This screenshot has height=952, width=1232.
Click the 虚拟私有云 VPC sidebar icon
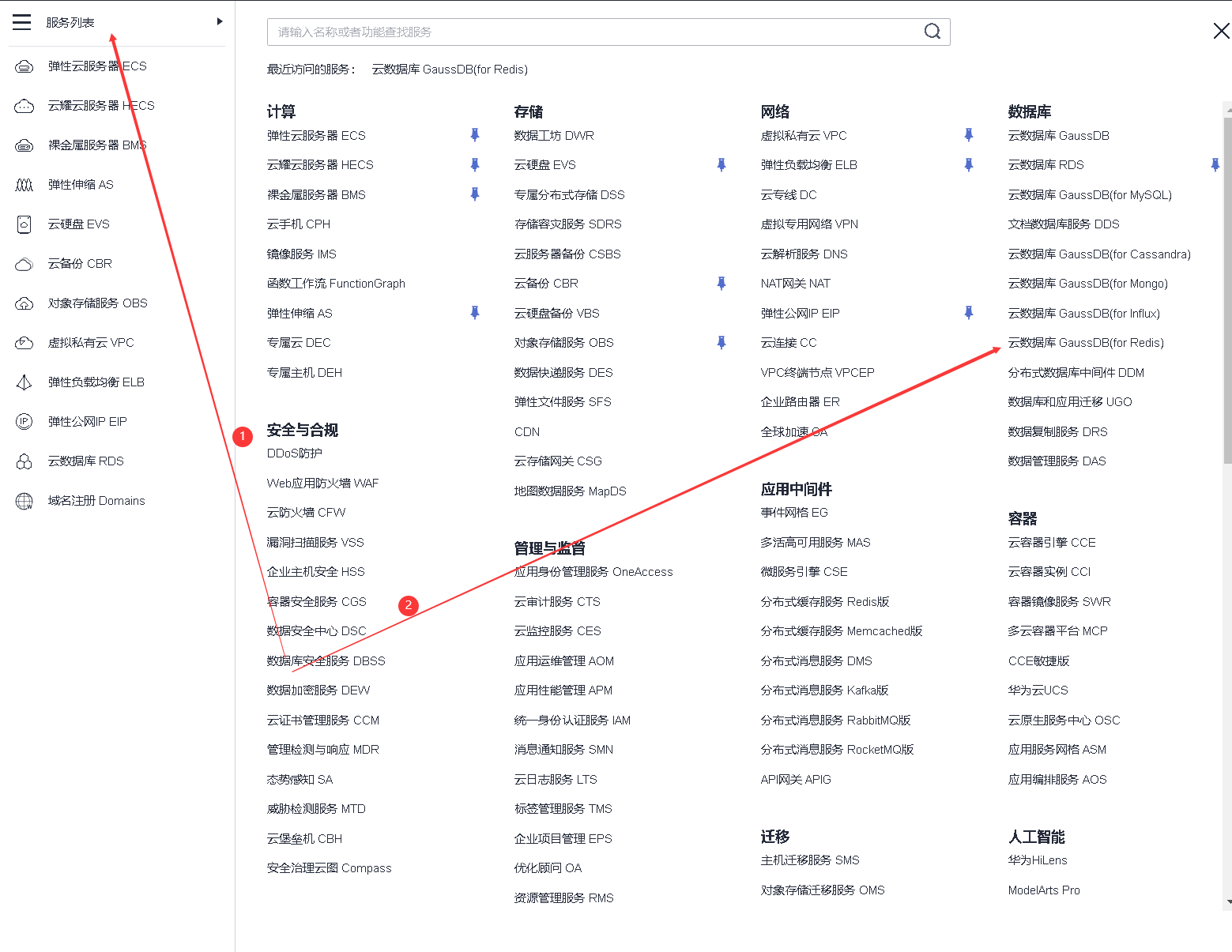click(x=24, y=343)
